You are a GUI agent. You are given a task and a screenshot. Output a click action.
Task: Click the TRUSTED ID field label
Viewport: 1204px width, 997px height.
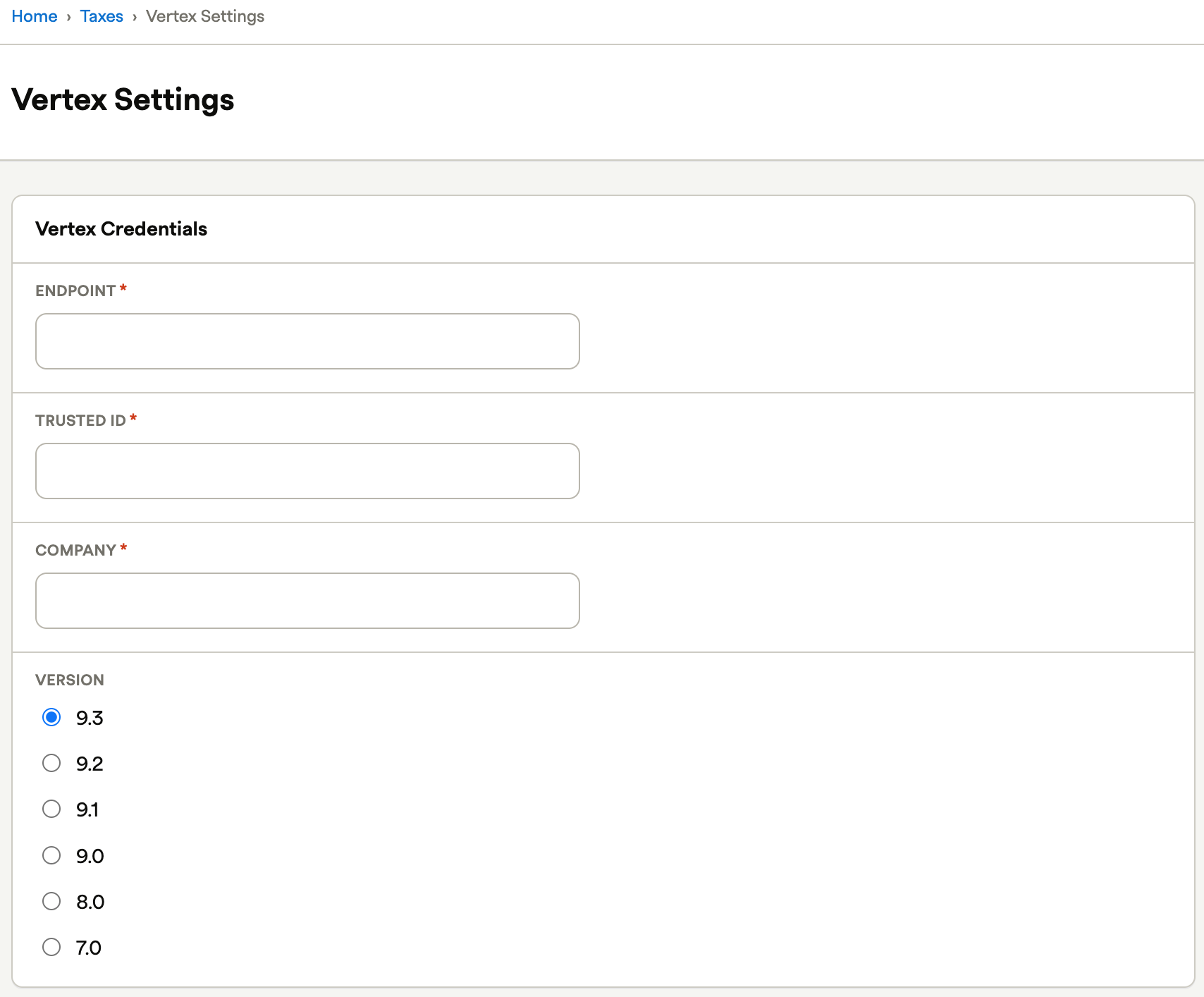[80, 420]
